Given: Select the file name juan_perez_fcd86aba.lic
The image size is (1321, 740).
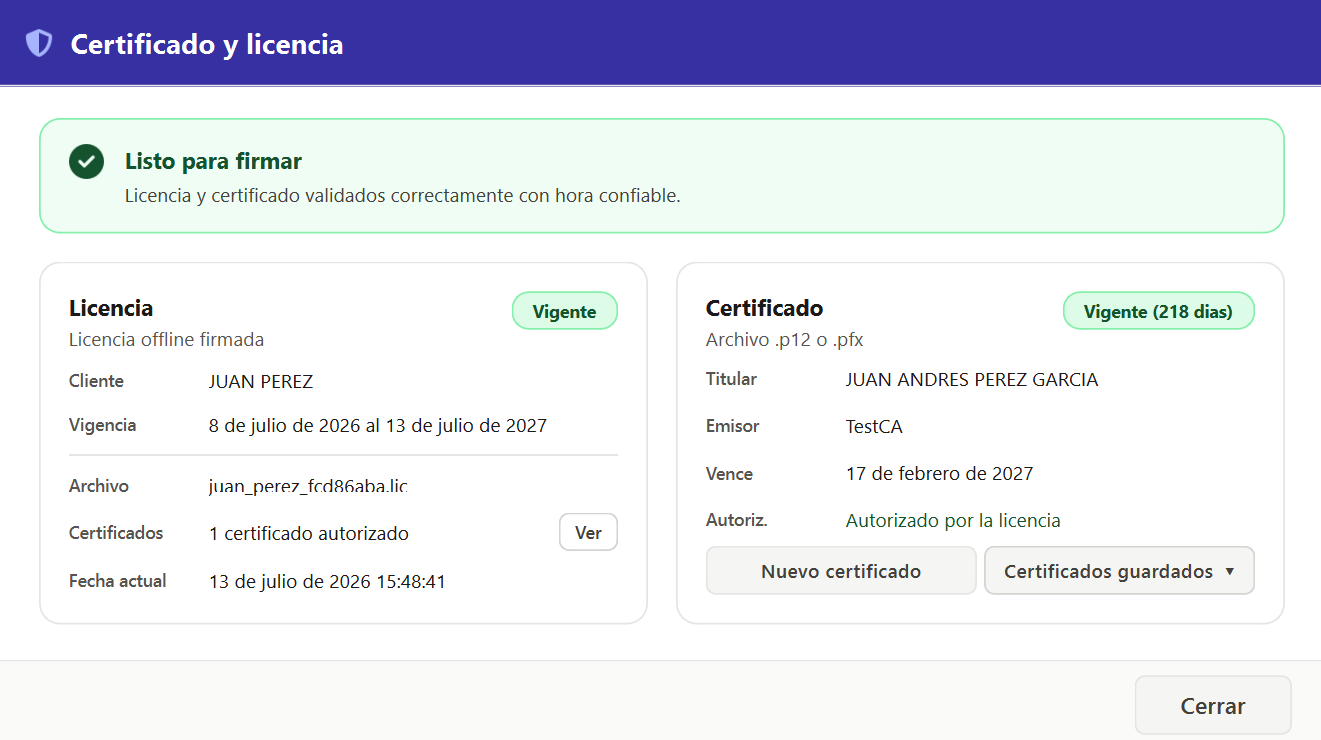Looking at the screenshot, I should tap(308, 486).
